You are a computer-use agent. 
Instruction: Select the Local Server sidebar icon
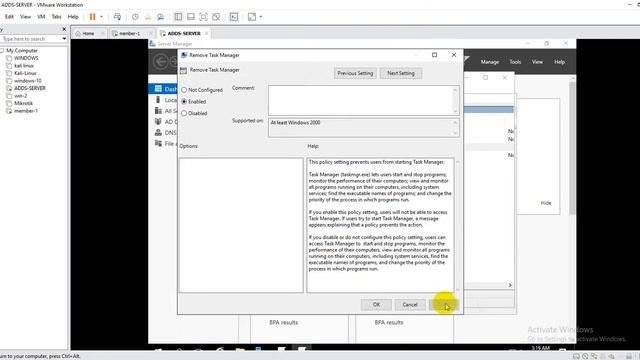coord(158,100)
